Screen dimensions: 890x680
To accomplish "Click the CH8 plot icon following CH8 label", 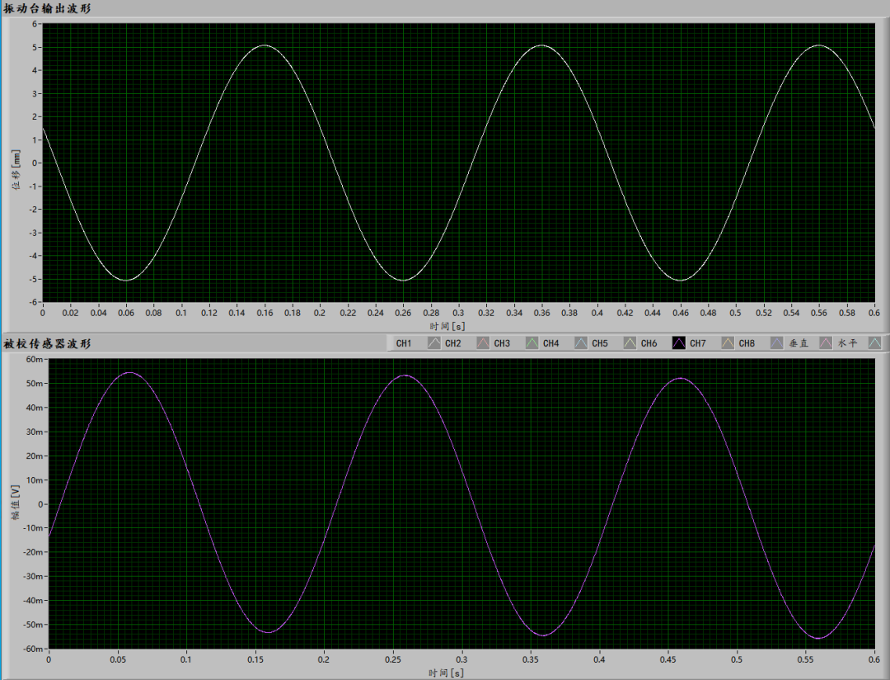I will point(777,343).
